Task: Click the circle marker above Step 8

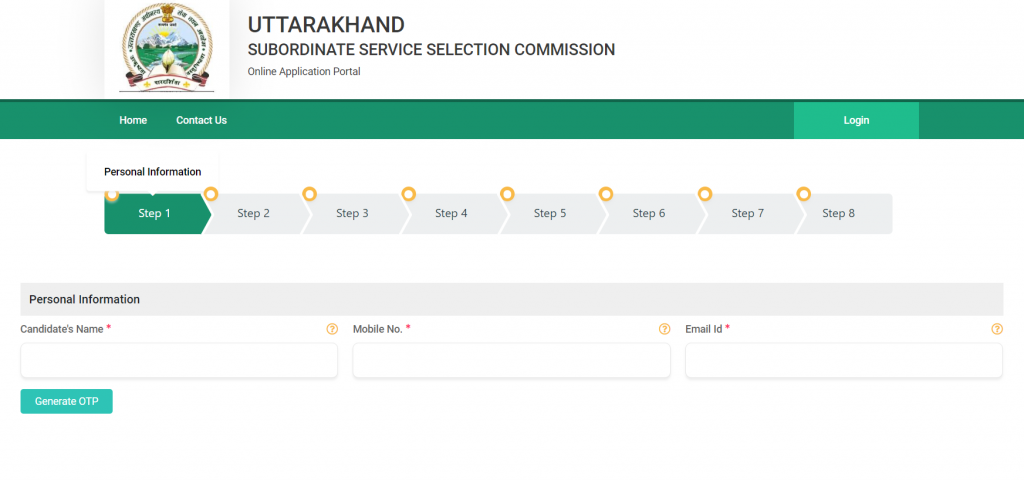Action: point(803,194)
